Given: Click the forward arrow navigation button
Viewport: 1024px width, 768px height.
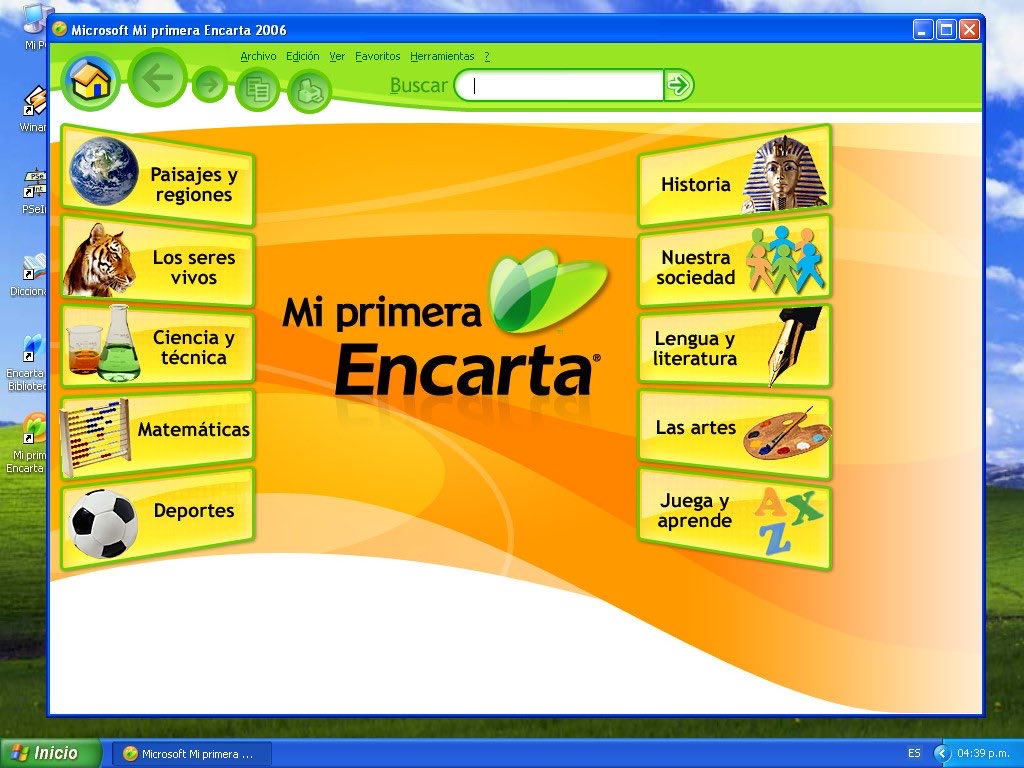Looking at the screenshot, I should tap(210, 85).
